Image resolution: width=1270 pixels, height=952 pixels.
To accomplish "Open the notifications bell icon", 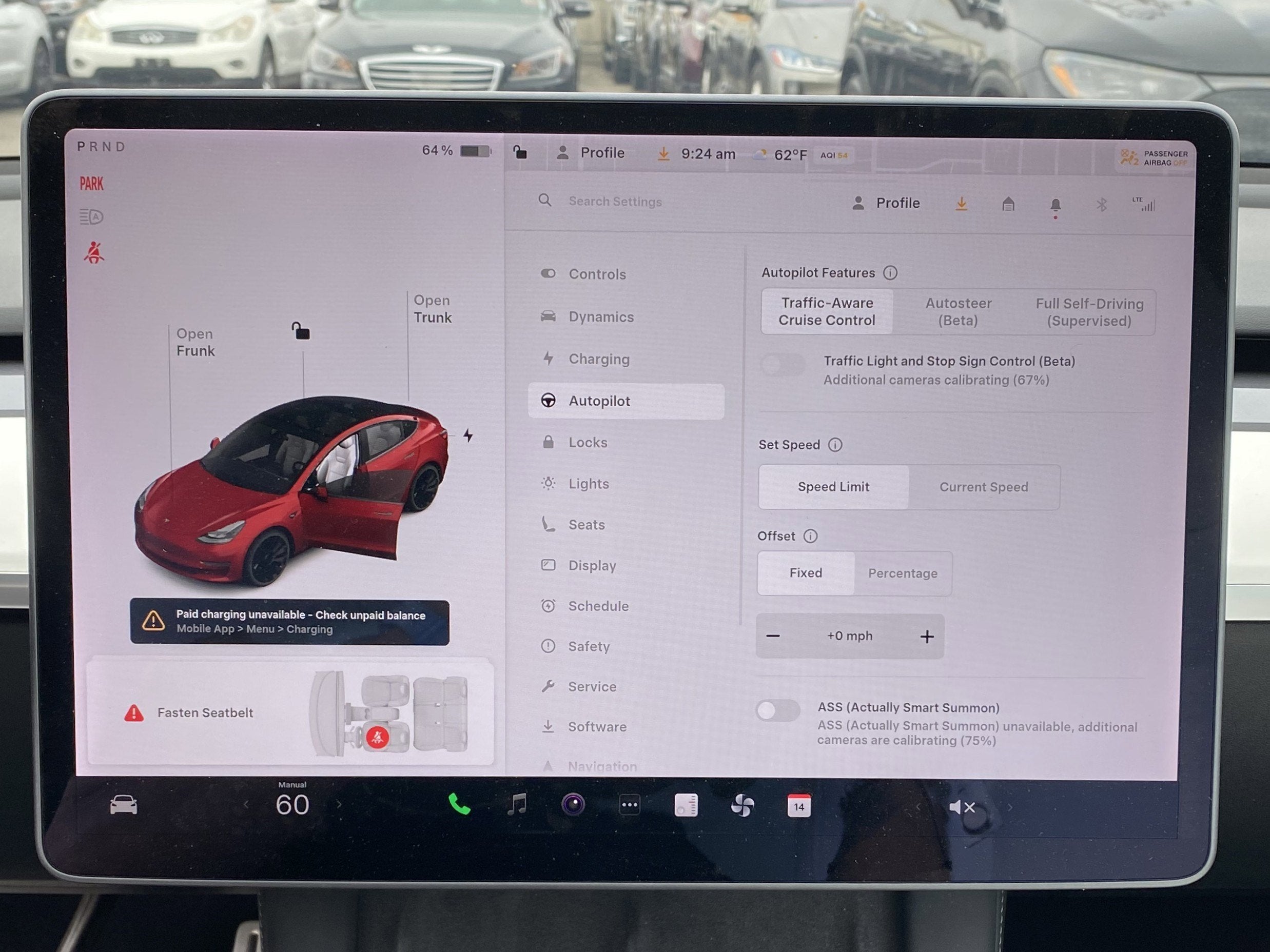I will (1056, 206).
